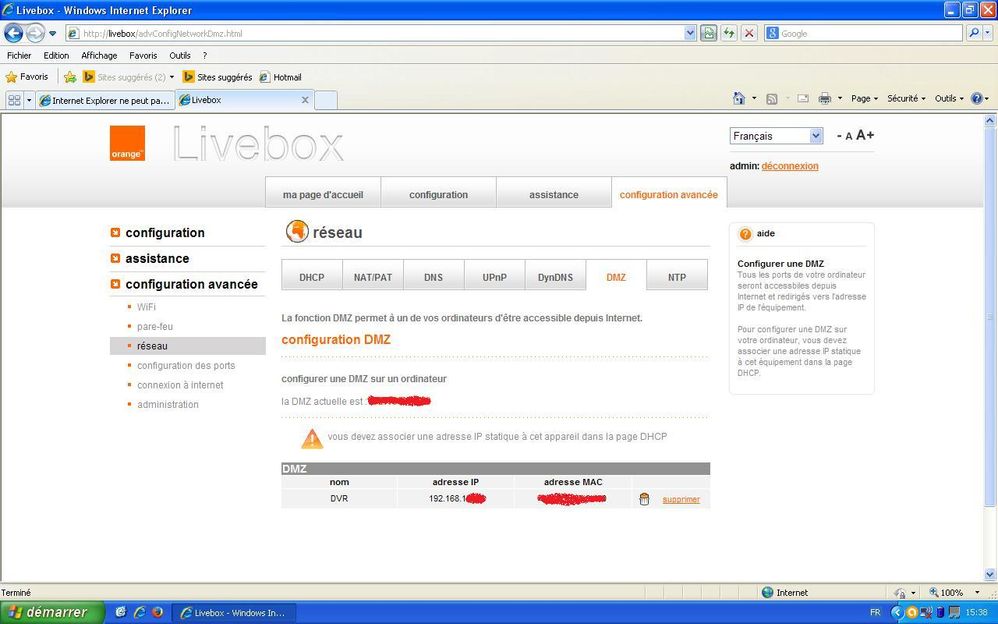Click the déconnexion link
This screenshot has height=624, width=998.
pyautogui.click(x=789, y=166)
